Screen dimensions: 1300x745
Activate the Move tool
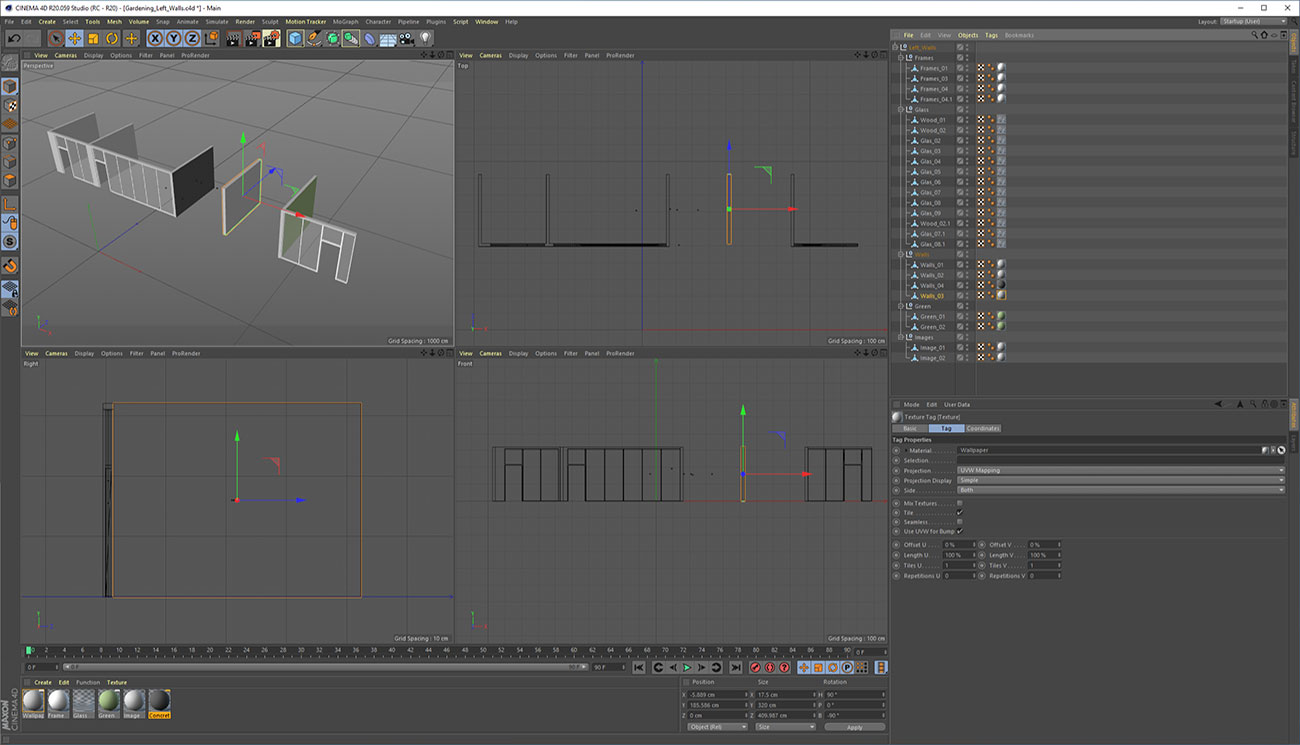coord(74,38)
